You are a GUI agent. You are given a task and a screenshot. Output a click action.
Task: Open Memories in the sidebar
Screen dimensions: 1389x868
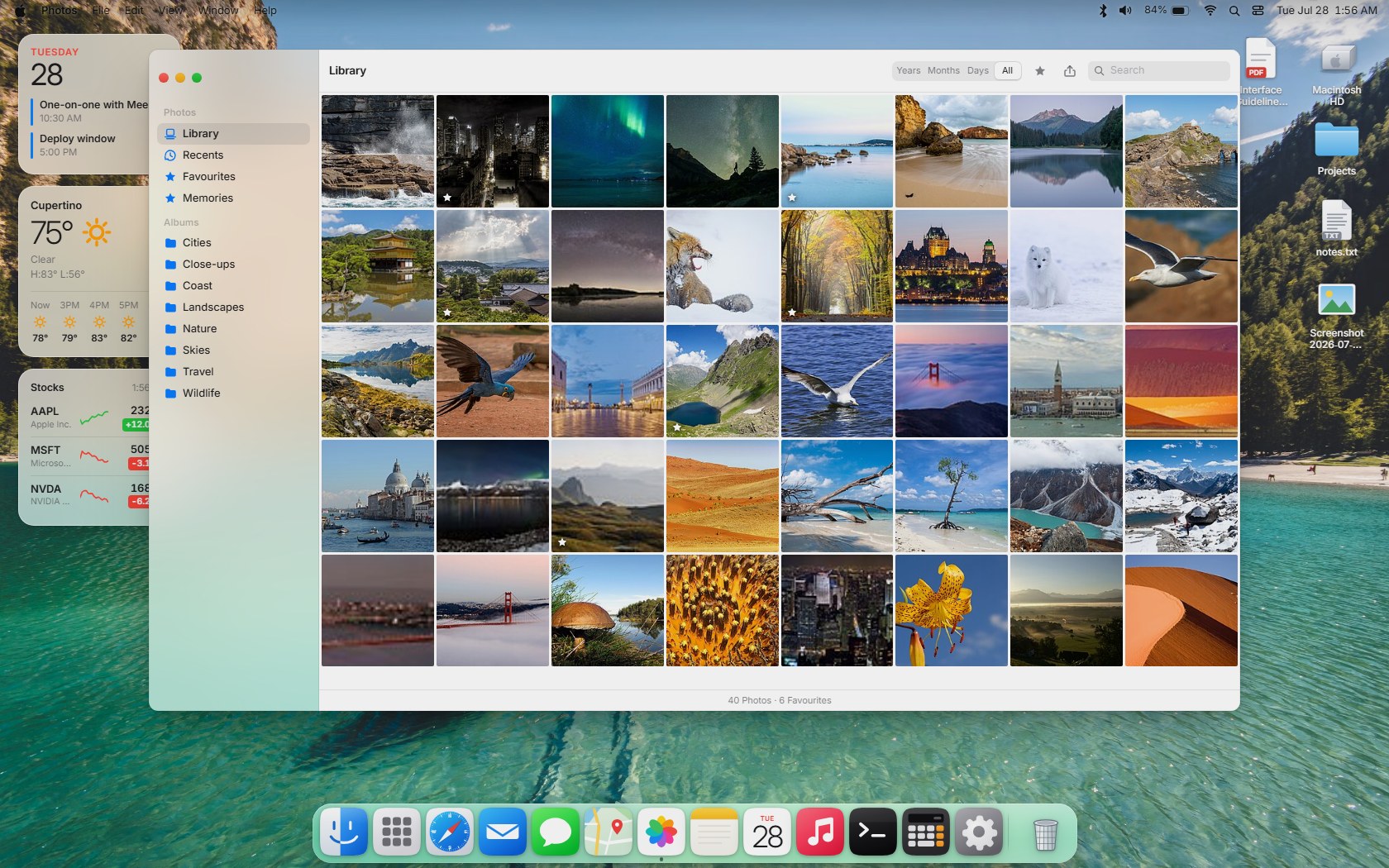(x=233, y=198)
